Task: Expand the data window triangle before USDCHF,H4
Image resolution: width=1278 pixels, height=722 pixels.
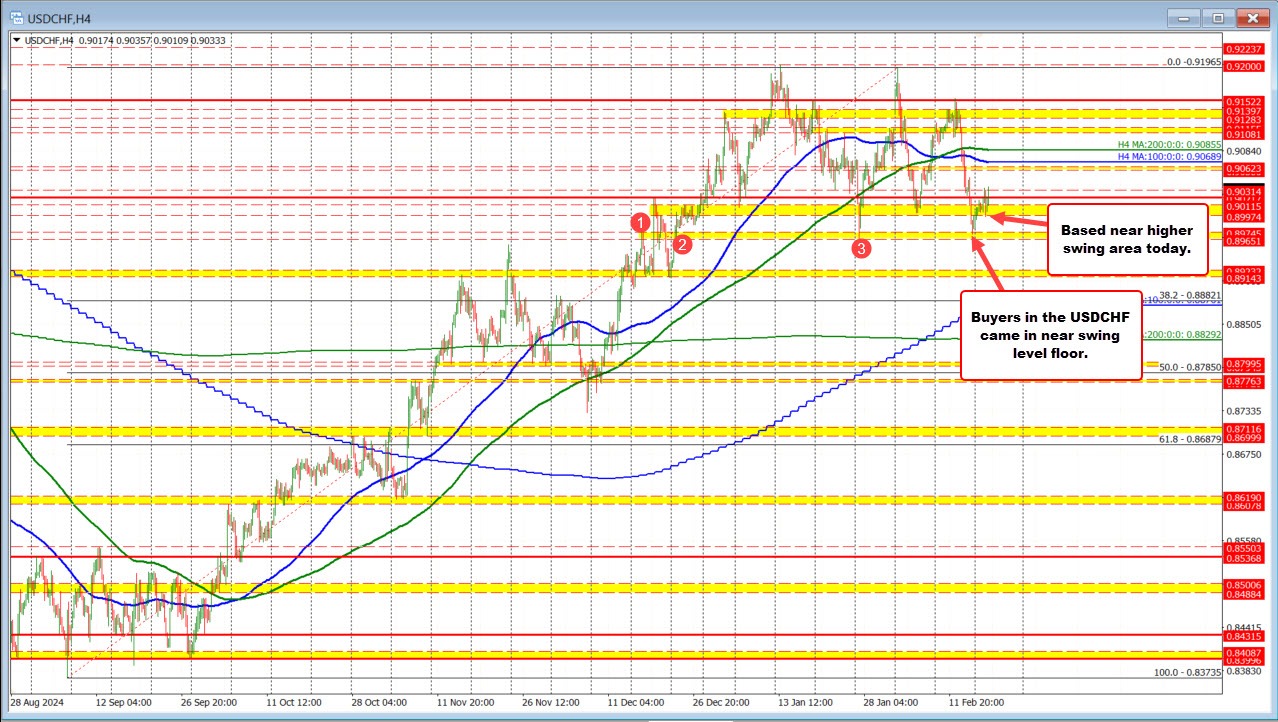Action: tap(16, 39)
